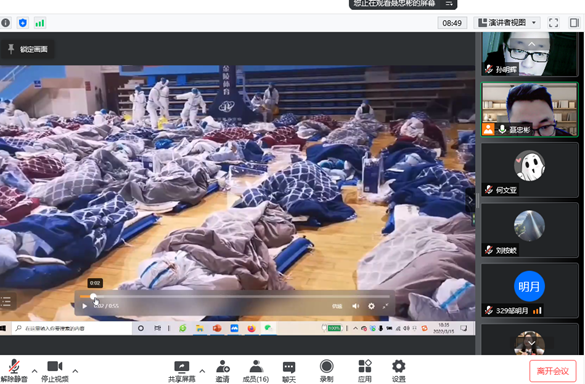
Task: Unmute microphone with 解除静音
Action: (14, 371)
